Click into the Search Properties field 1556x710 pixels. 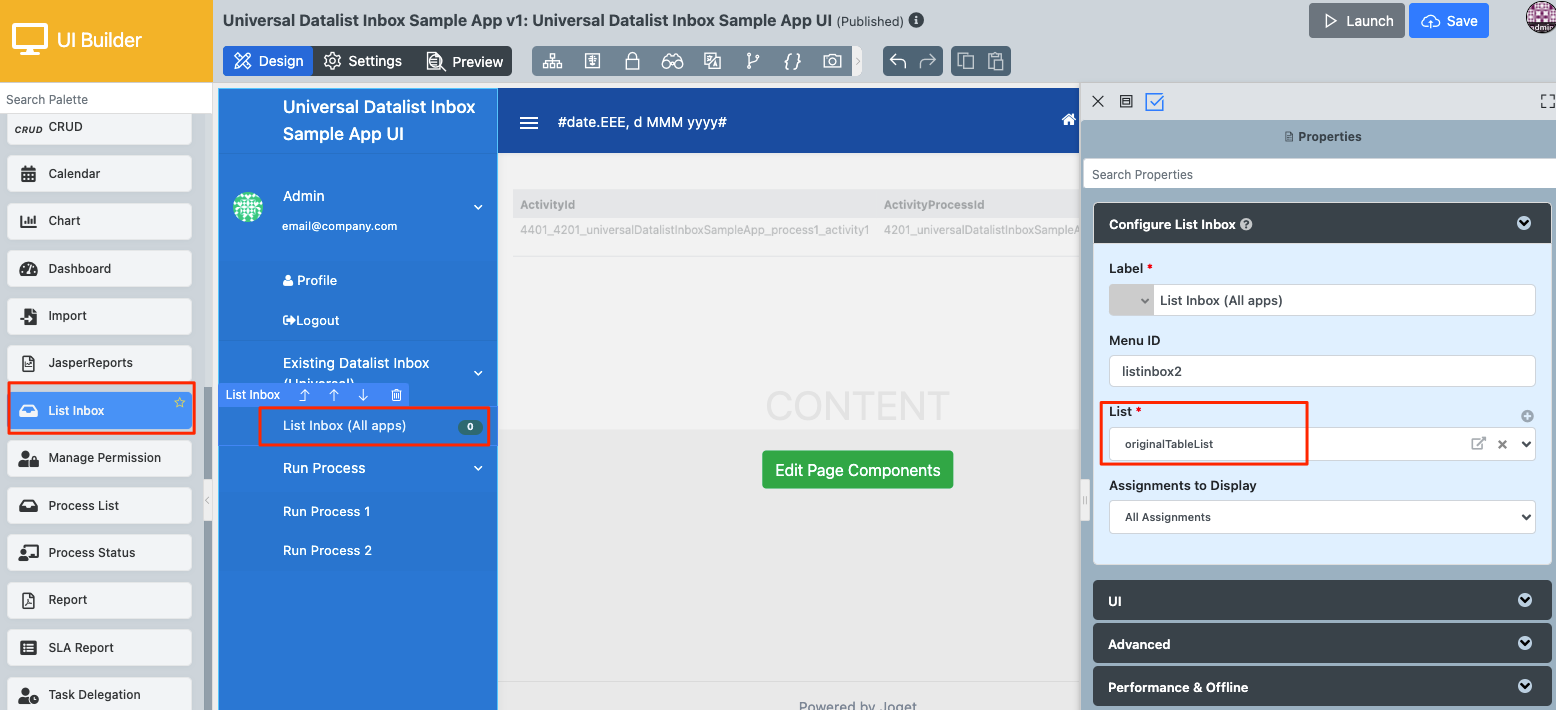click(x=1319, y=174)
